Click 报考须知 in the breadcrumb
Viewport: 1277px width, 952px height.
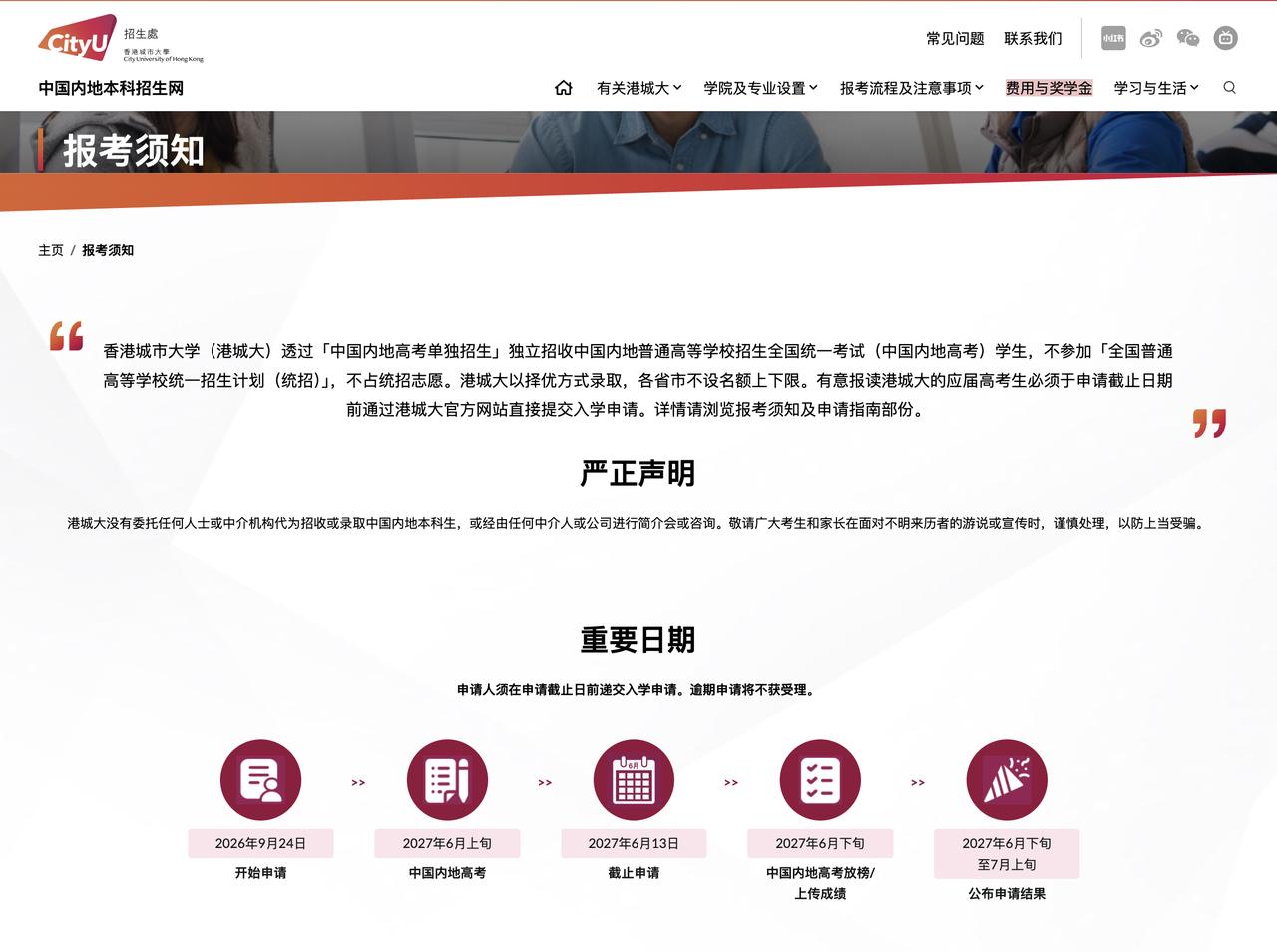click(x=108, y=250)
